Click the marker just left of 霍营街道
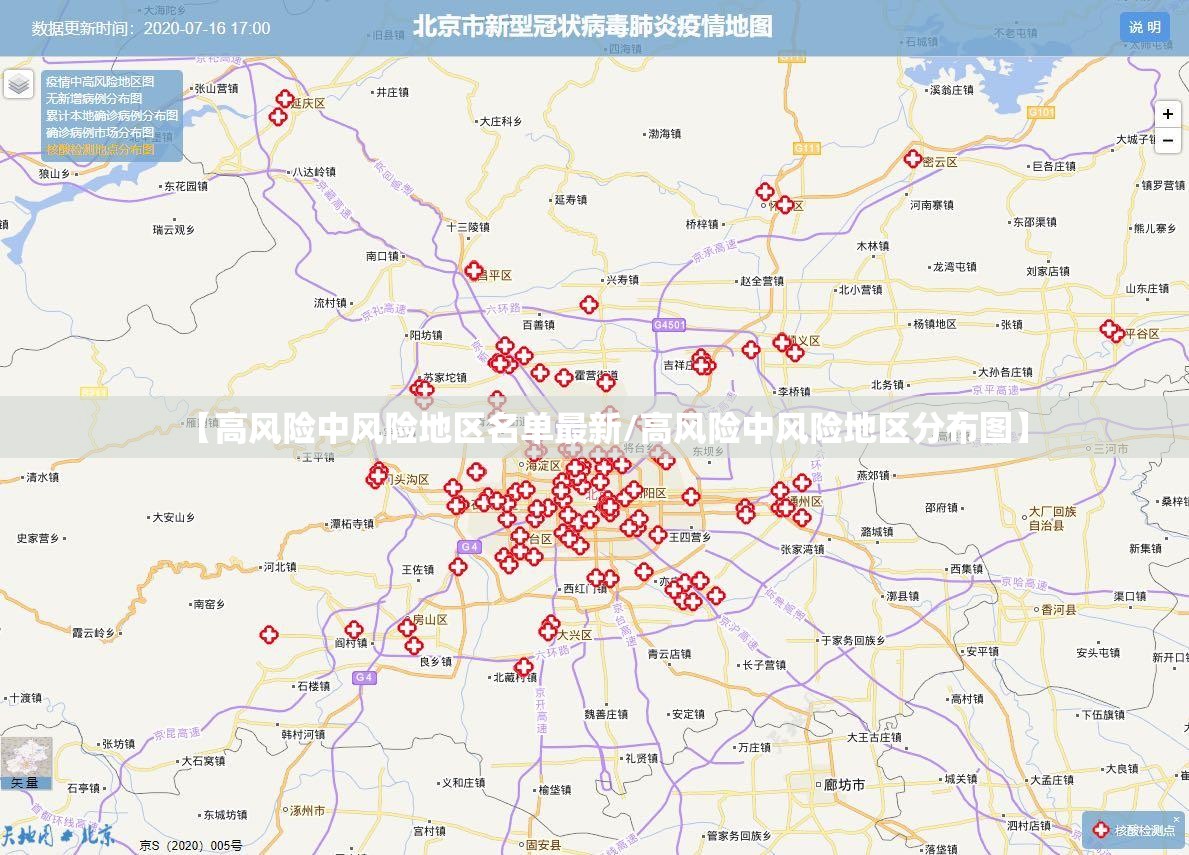1189x855 pixels. [563, 377]
